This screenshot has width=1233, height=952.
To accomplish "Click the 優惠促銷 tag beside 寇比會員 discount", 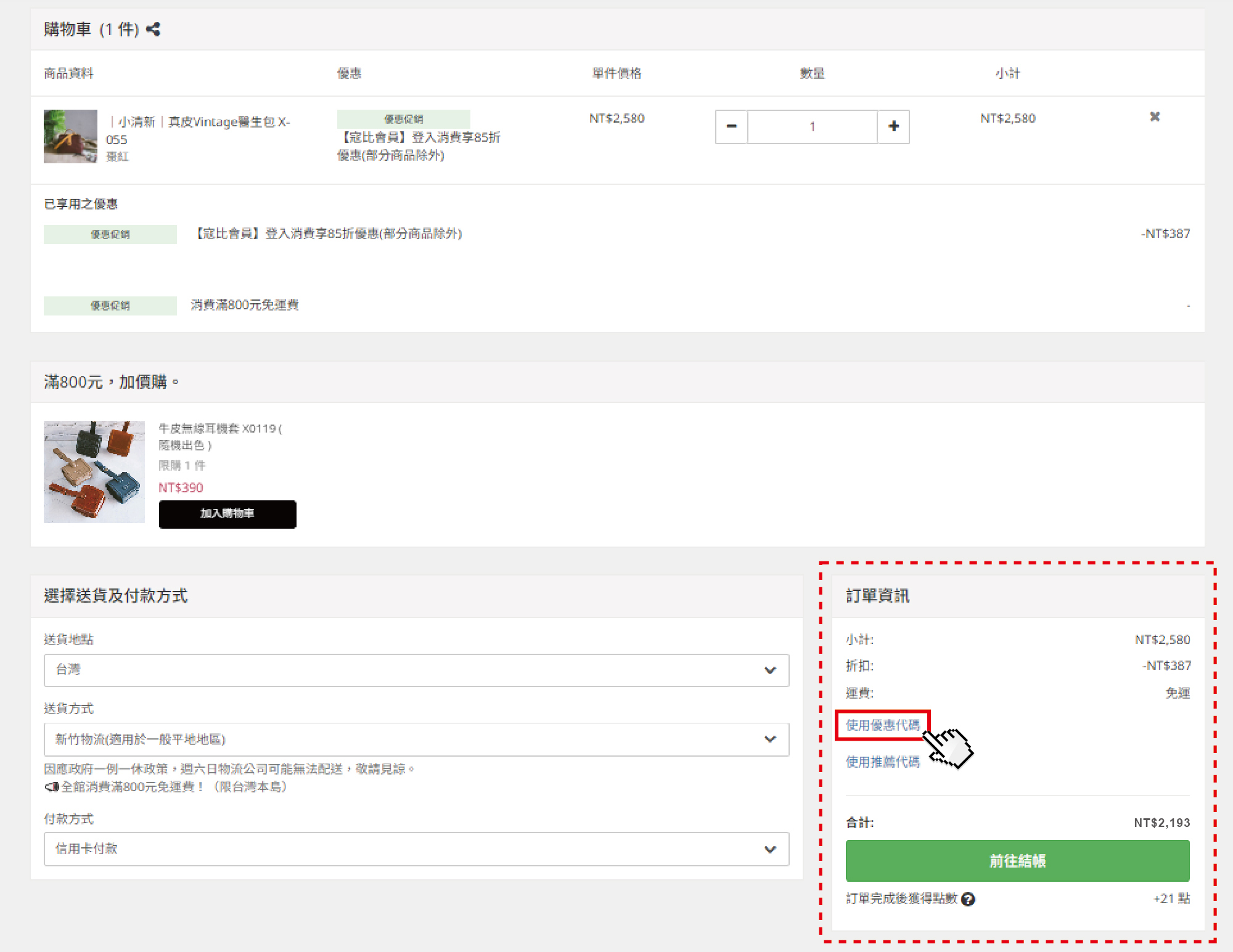I will pos(110,234).
